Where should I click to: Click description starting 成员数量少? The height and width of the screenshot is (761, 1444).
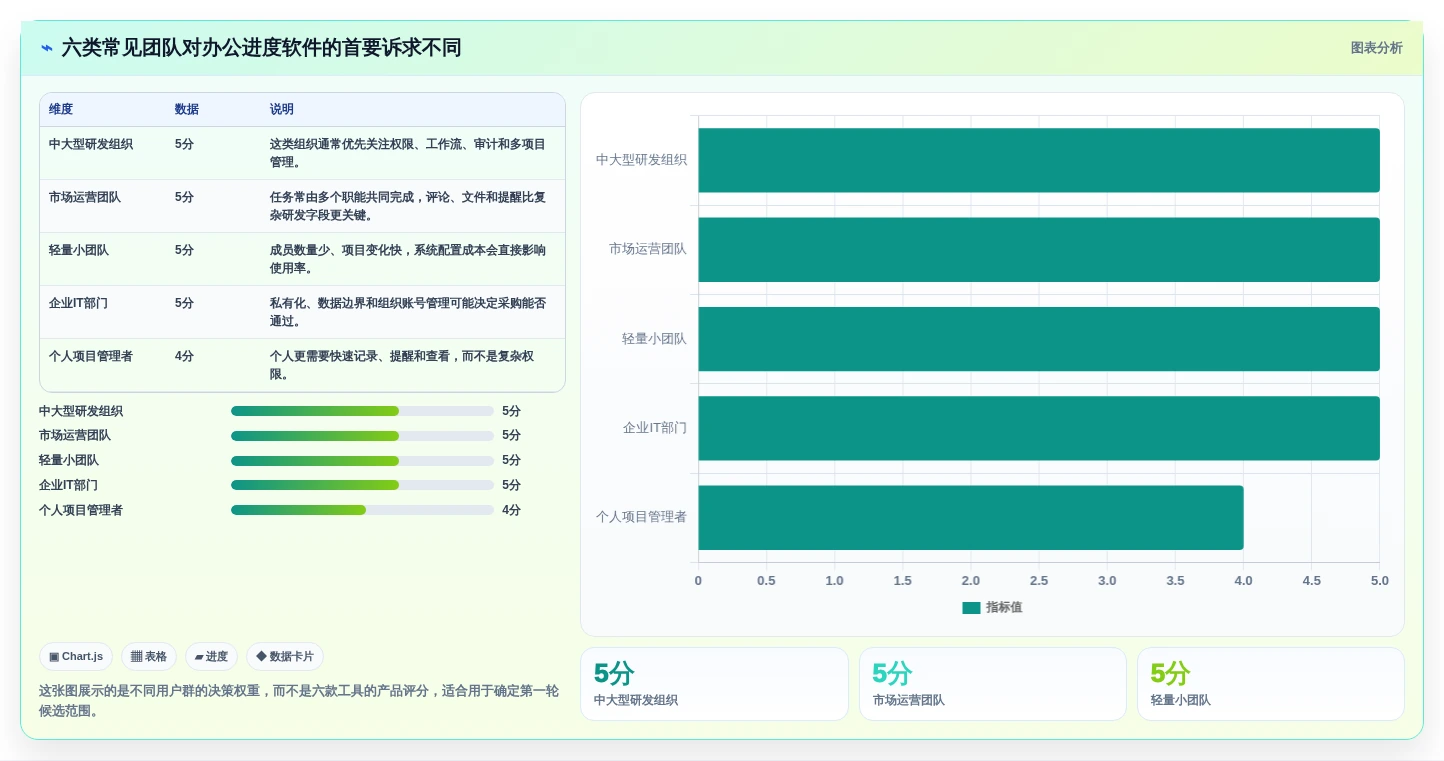408,259
